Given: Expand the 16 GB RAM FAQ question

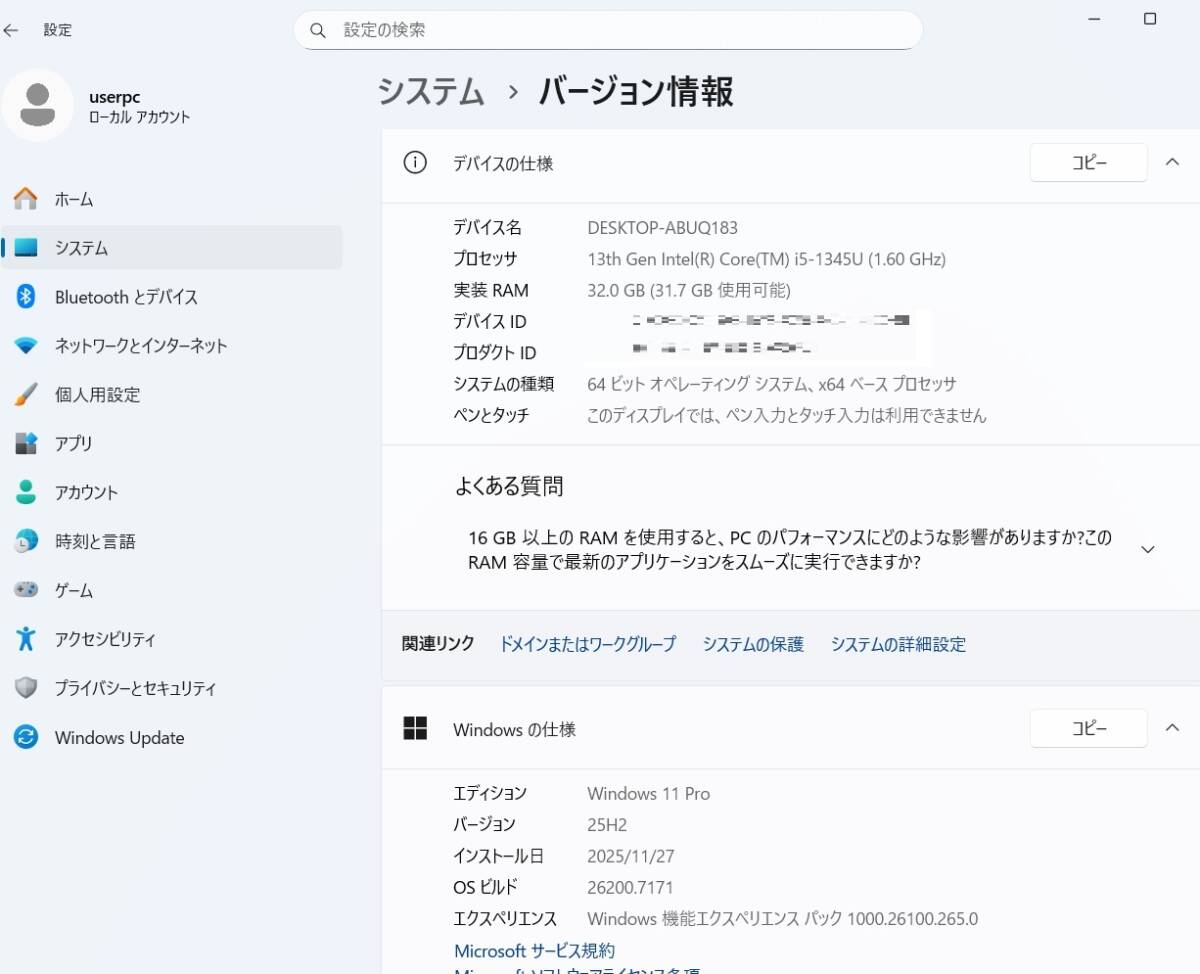Looking at the screenshot, I should (x=1148, y=549).
